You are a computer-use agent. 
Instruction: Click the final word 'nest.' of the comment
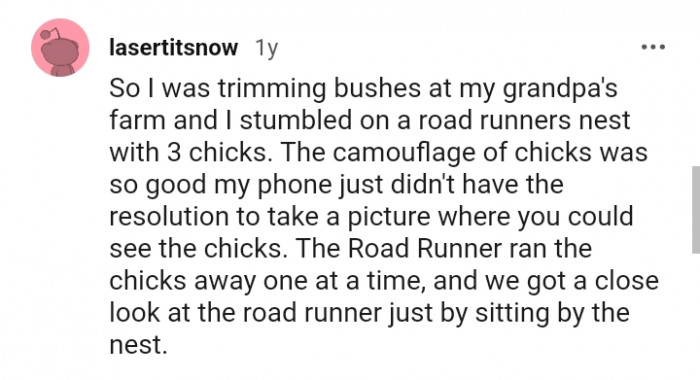138,345
